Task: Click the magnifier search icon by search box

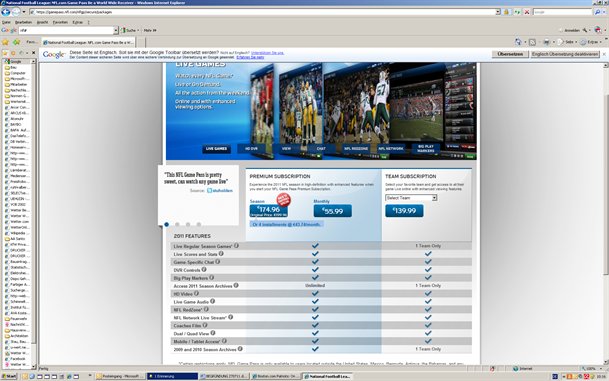Action: tap(597, 12)
